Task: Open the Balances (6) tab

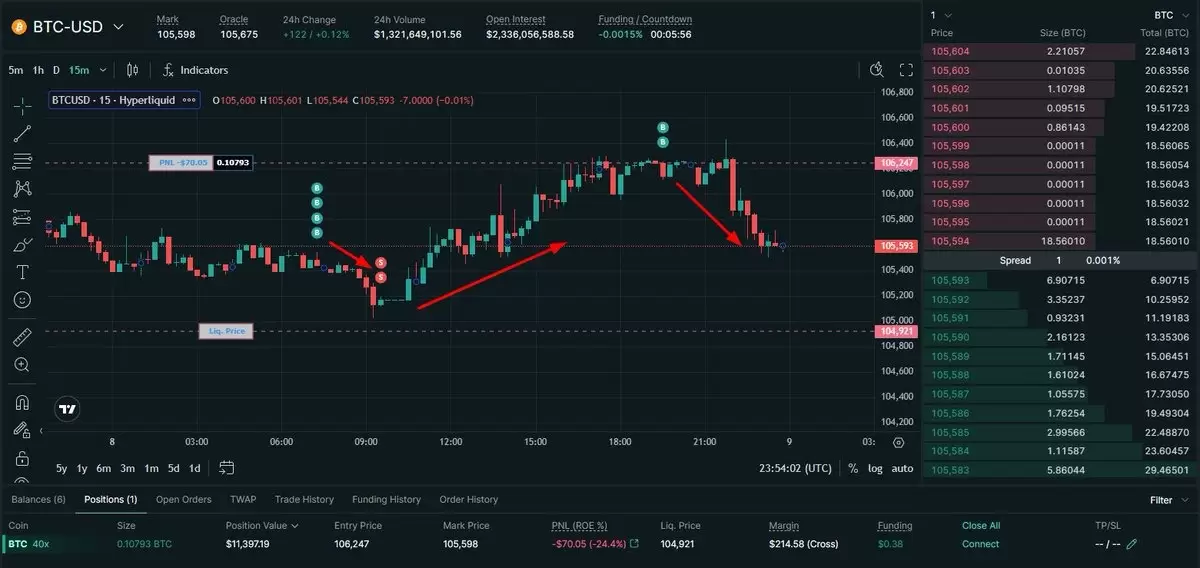Action: 38,499
